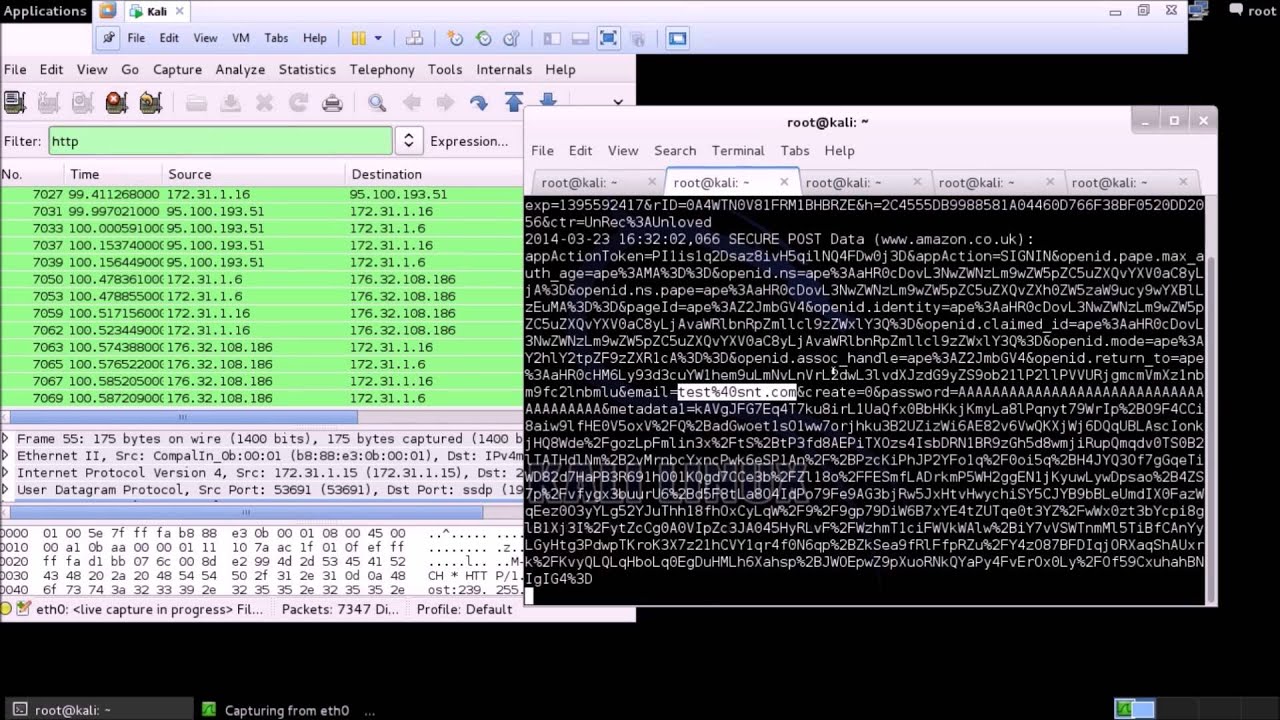Open the filter history dropdown arrows
Viewport: 1280px width, 720px height.
[x=408, y=141]
